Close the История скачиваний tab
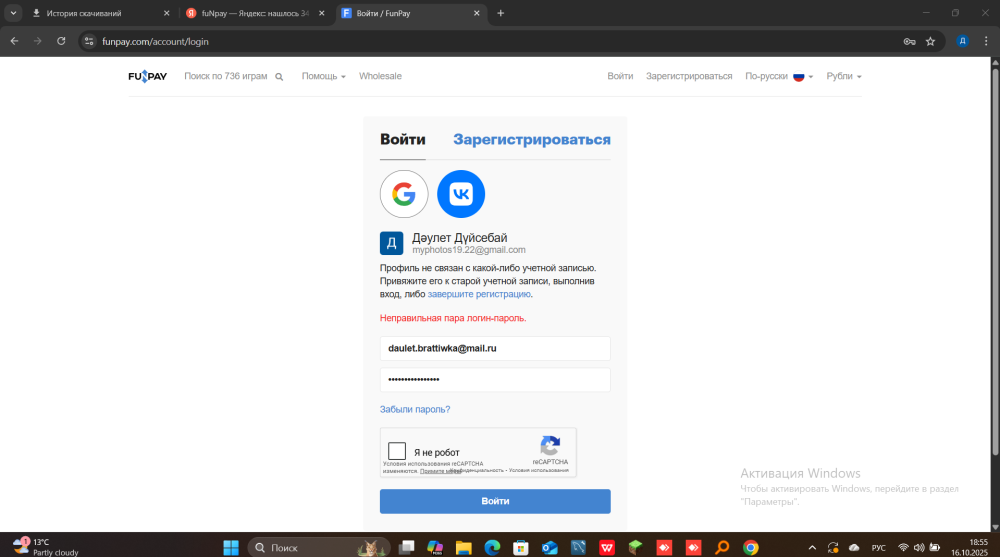Screen dimensions: 1000x557 pyautogui.click(x=166, y=13)
